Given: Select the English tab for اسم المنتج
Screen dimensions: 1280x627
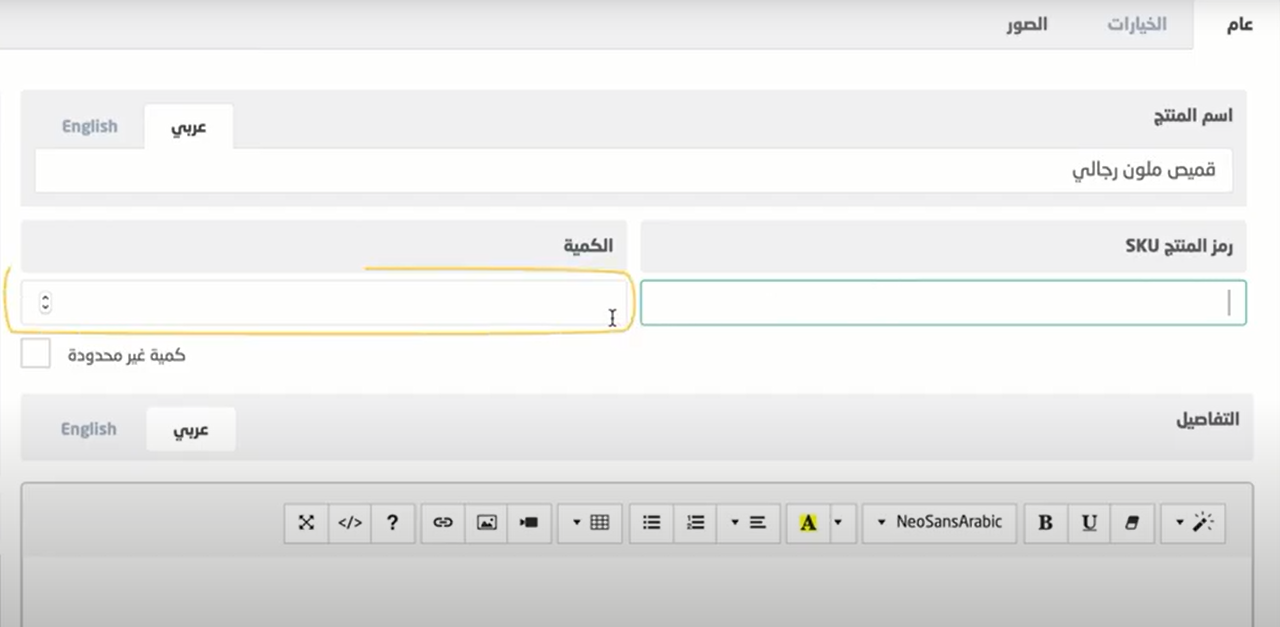Looking at the screenshot, I should point(90,126).
